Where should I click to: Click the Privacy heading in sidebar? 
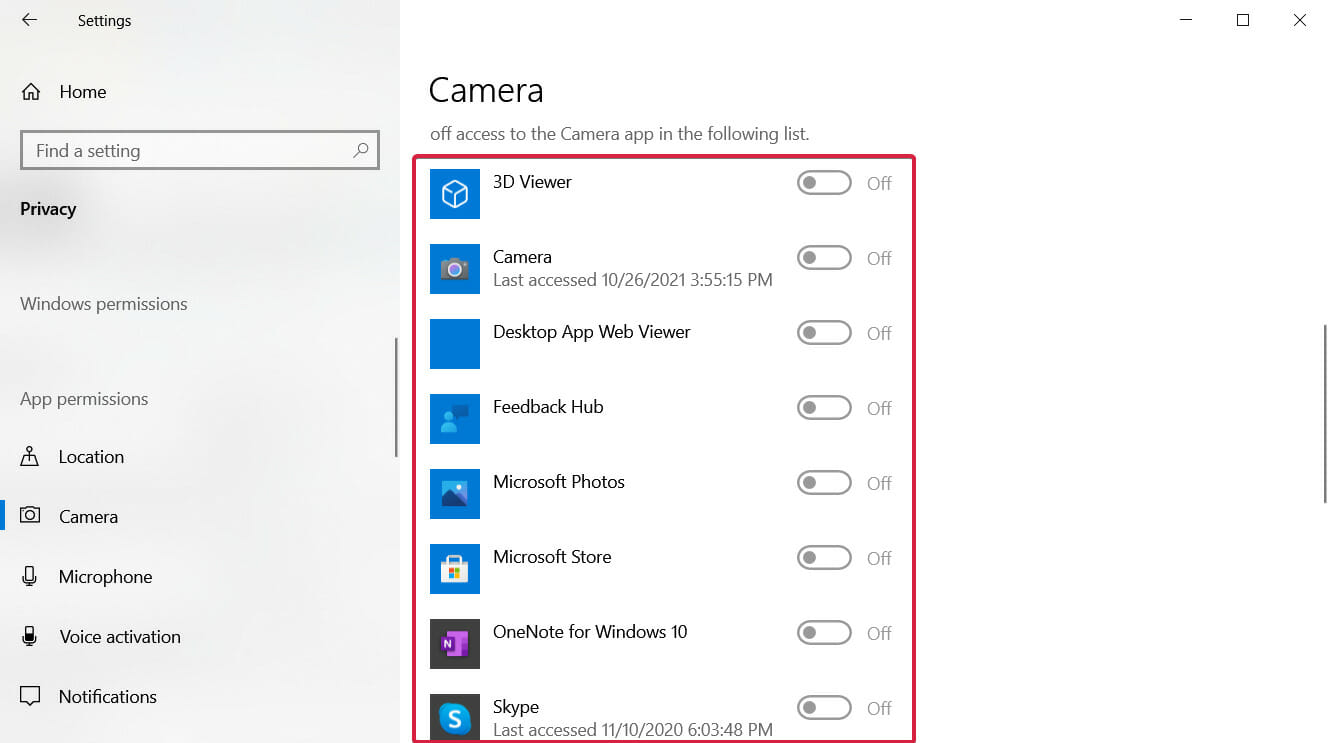point(48,209)
